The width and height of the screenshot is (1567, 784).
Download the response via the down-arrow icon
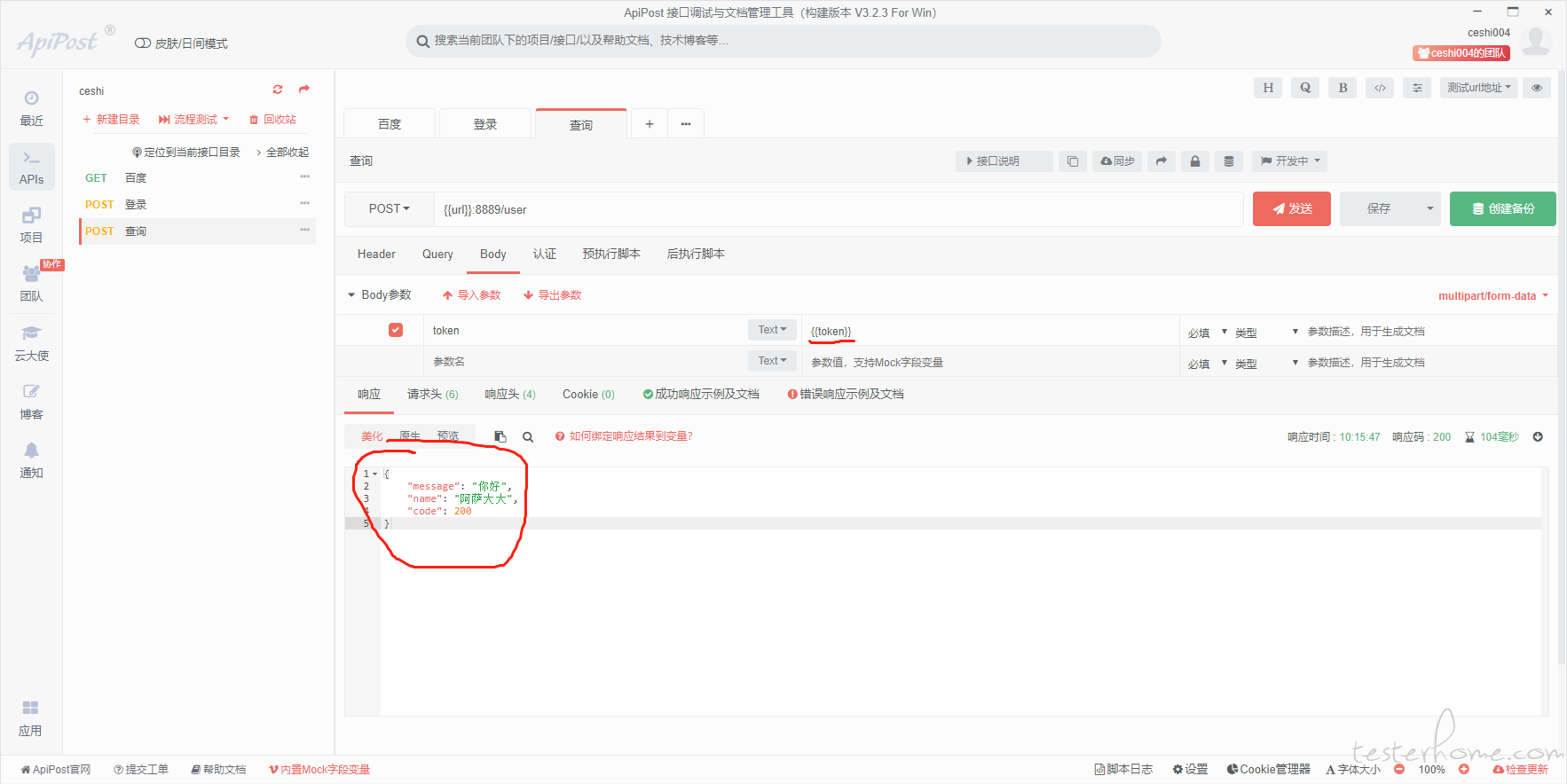tap(1538, 437)
